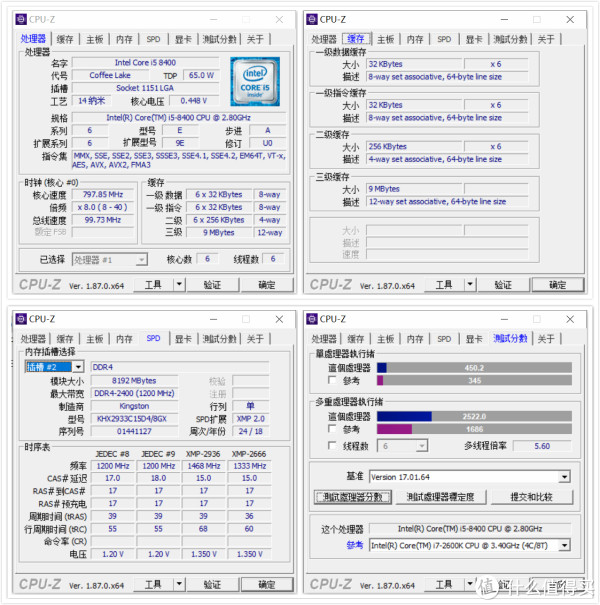Toggle single-thread 参考 checkbox
Viewport: 600px width, 605px height.
[x=331, y=380]
